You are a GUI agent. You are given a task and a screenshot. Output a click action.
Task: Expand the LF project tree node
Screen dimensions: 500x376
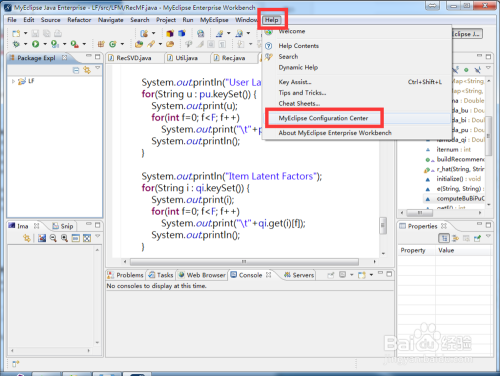[x=13, y=81]
